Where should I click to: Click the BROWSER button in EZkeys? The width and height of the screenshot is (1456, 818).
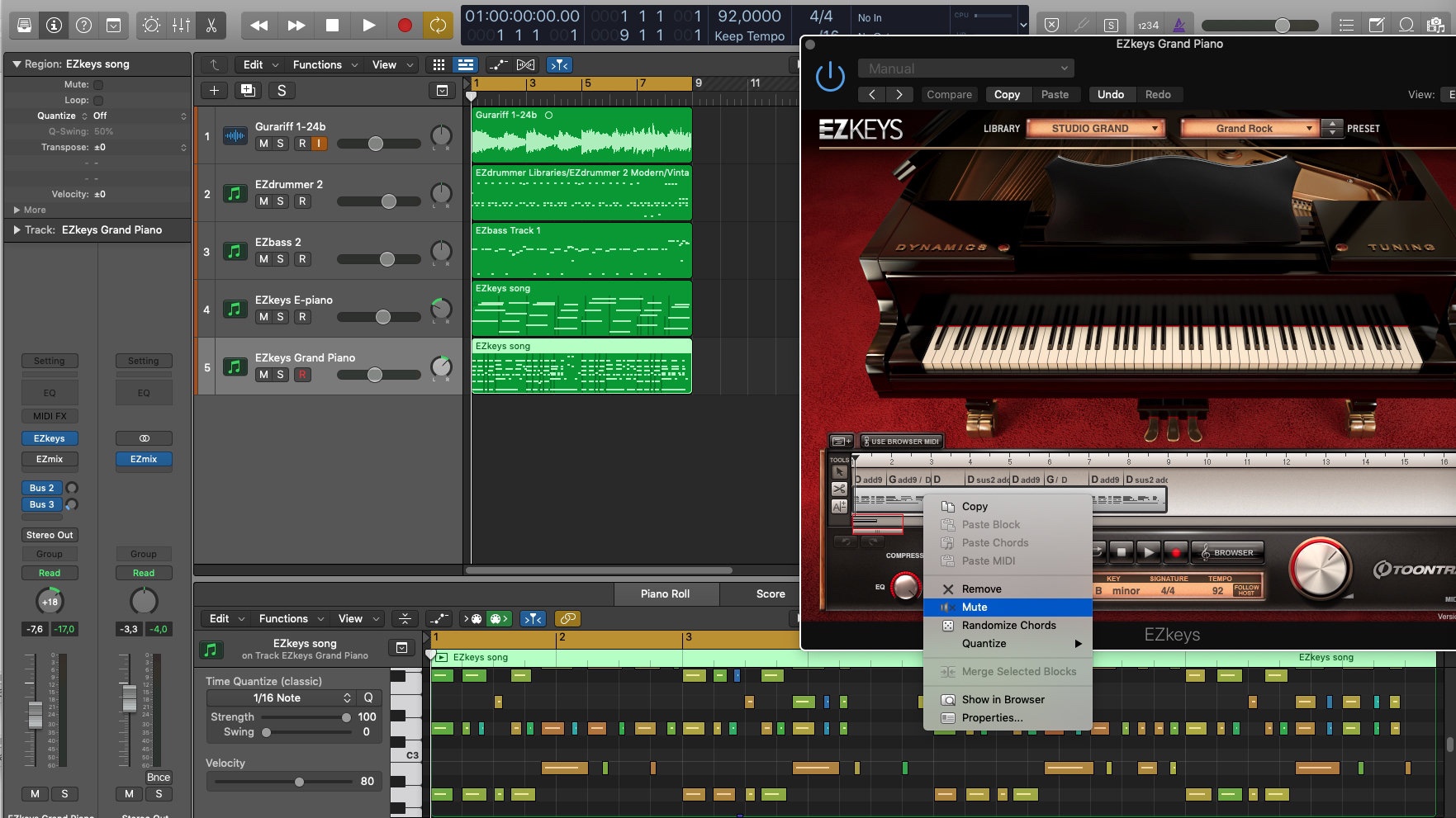(1226, 553)
